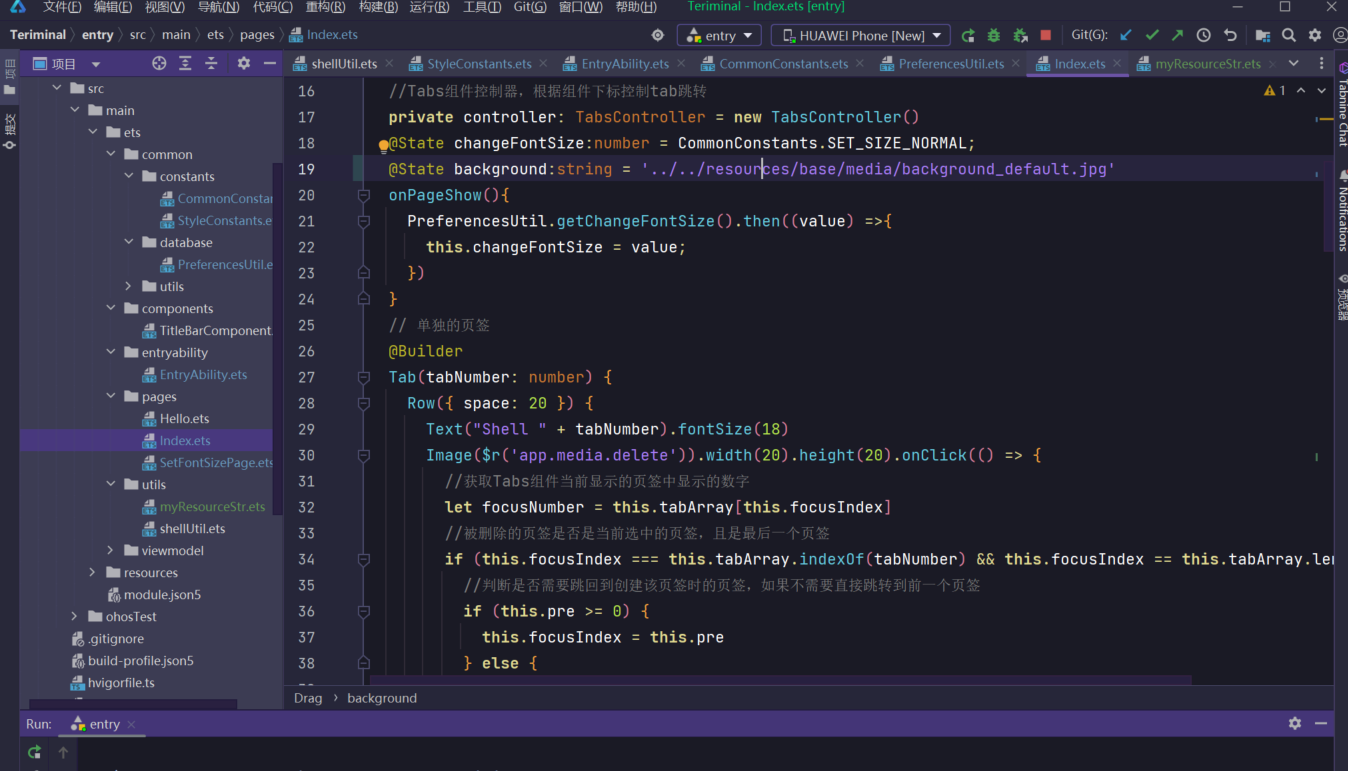1348x771 pixels.
Task: Click gutter line number 27
Action: [x=306, y=377]
